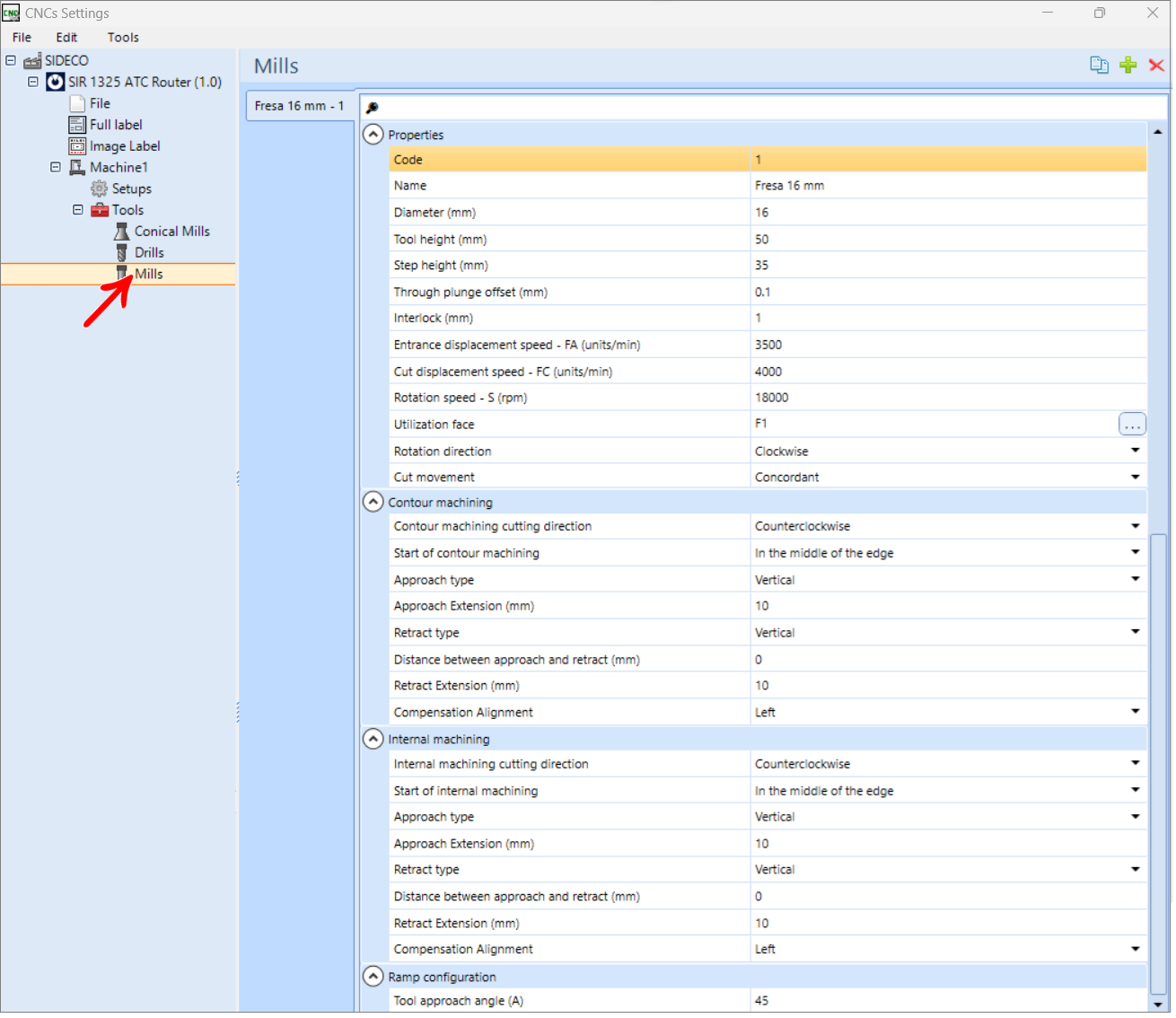Select the Fresa 16 mm - 1 tab

[300, 106]
